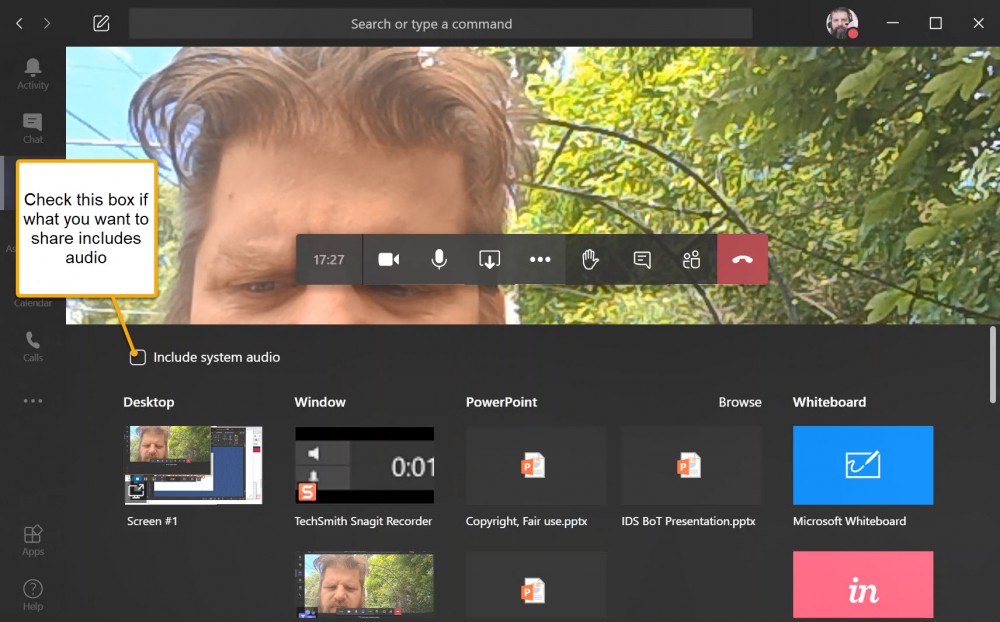The width and height of the screenshot is (1000, 622).
Task: Open the more meeting actions menu
Action: pos(540,259)
